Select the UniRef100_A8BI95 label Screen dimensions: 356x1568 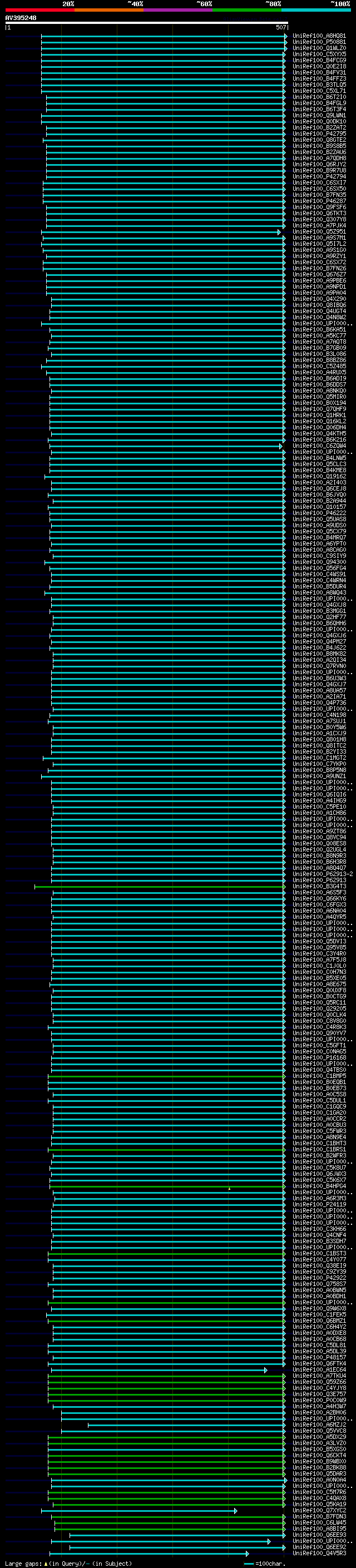coord(319,1529)
